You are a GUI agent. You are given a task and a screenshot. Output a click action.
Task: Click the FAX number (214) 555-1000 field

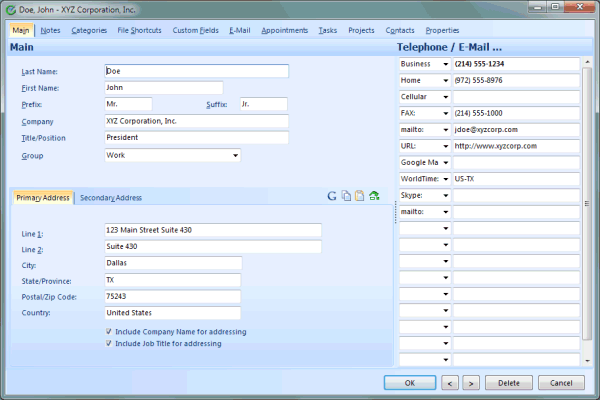point(516,113)
